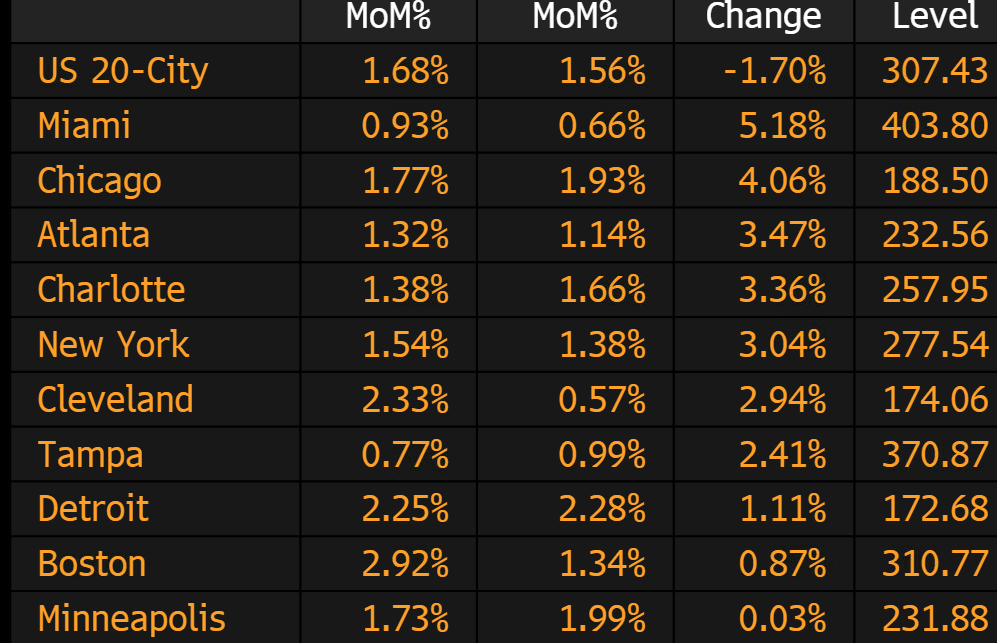997x643 pixels.
Task: Select Chicago's 188.50 level cell
Action: [x=935, y=181]
